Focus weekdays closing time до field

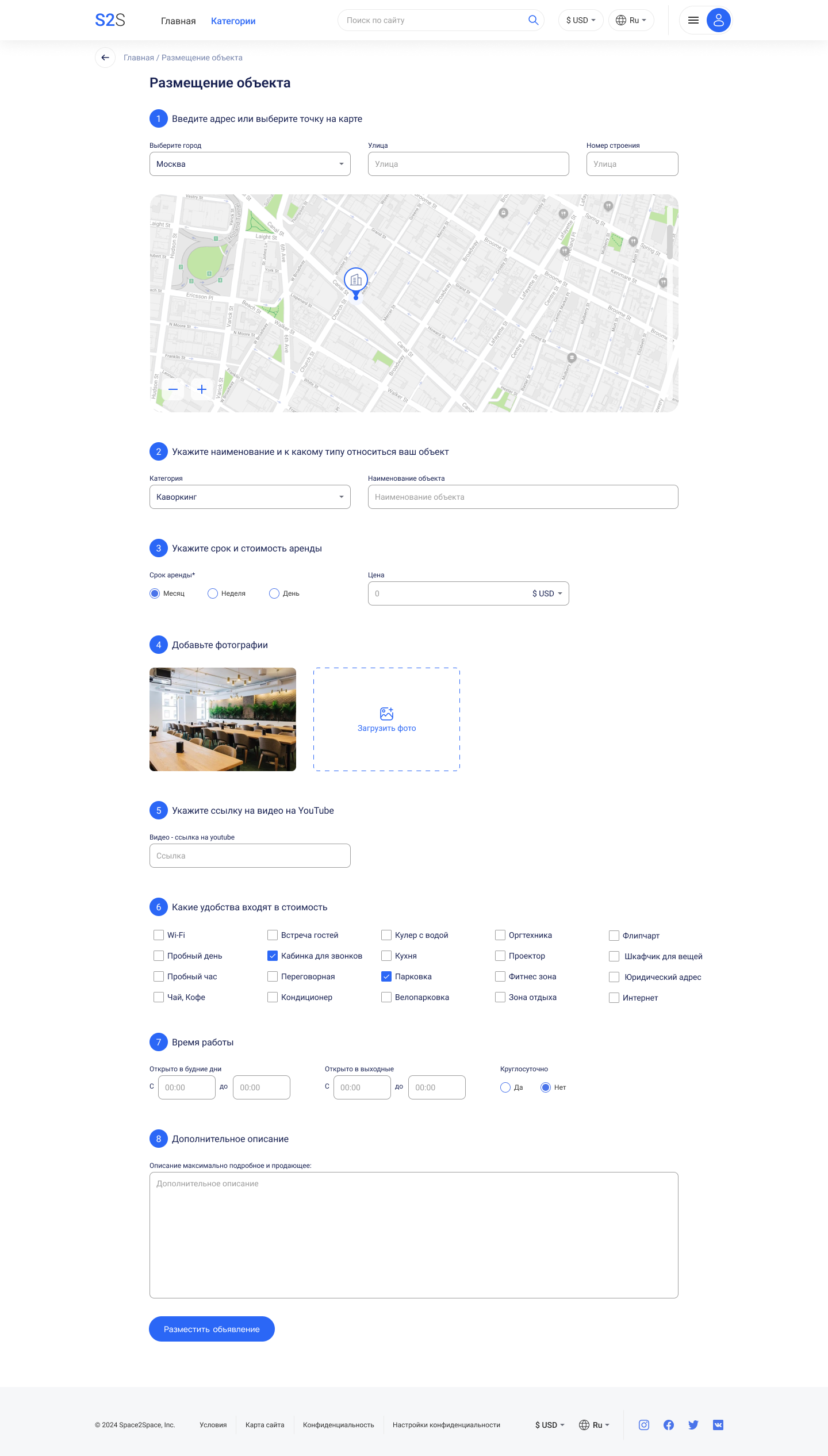coord(262,1087)
